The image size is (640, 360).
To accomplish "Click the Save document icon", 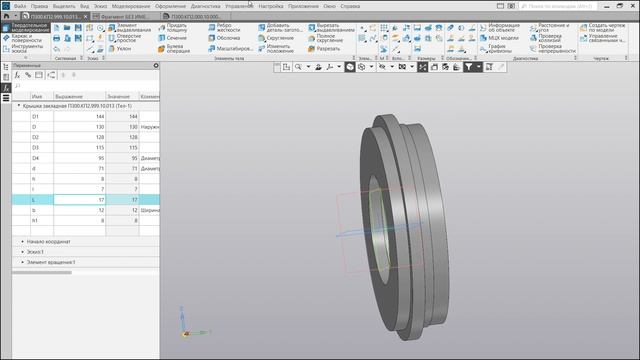I will click(x=78, y=28).
